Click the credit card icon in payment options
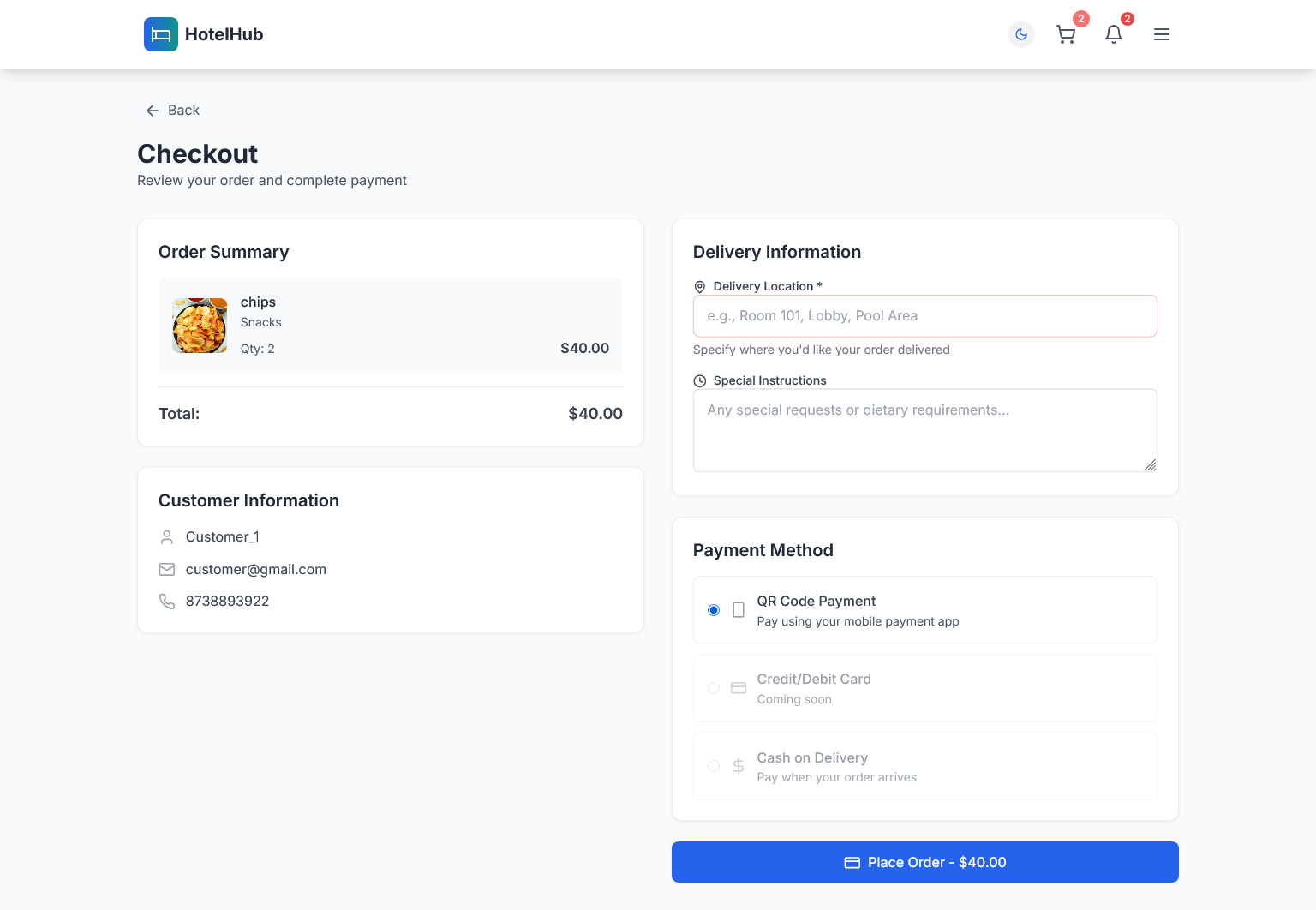 tap(739, 688)
